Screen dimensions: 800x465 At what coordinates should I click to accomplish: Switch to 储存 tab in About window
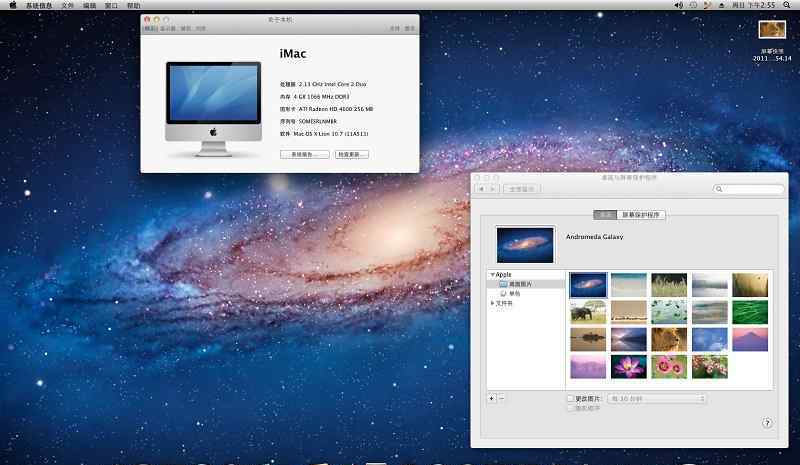point(185,29)
